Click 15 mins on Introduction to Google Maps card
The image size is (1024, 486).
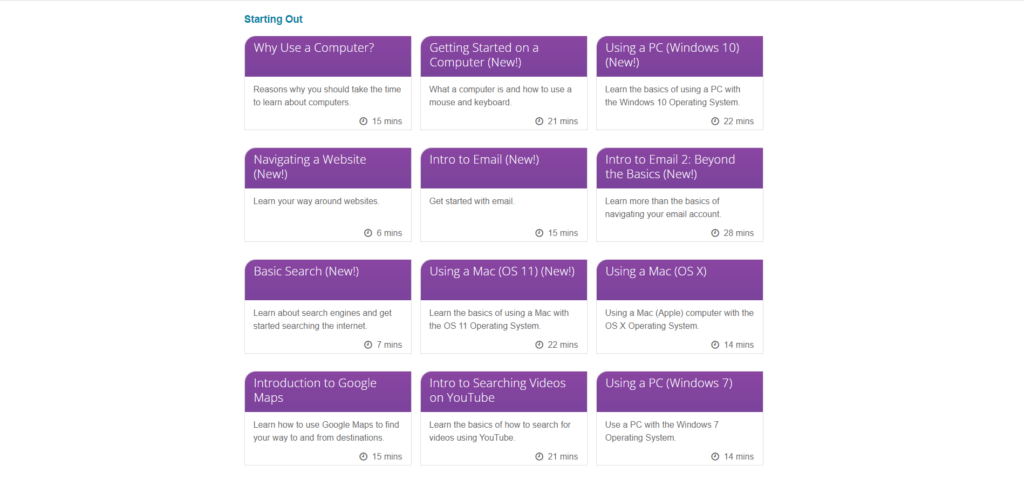[x=387, y=457]
